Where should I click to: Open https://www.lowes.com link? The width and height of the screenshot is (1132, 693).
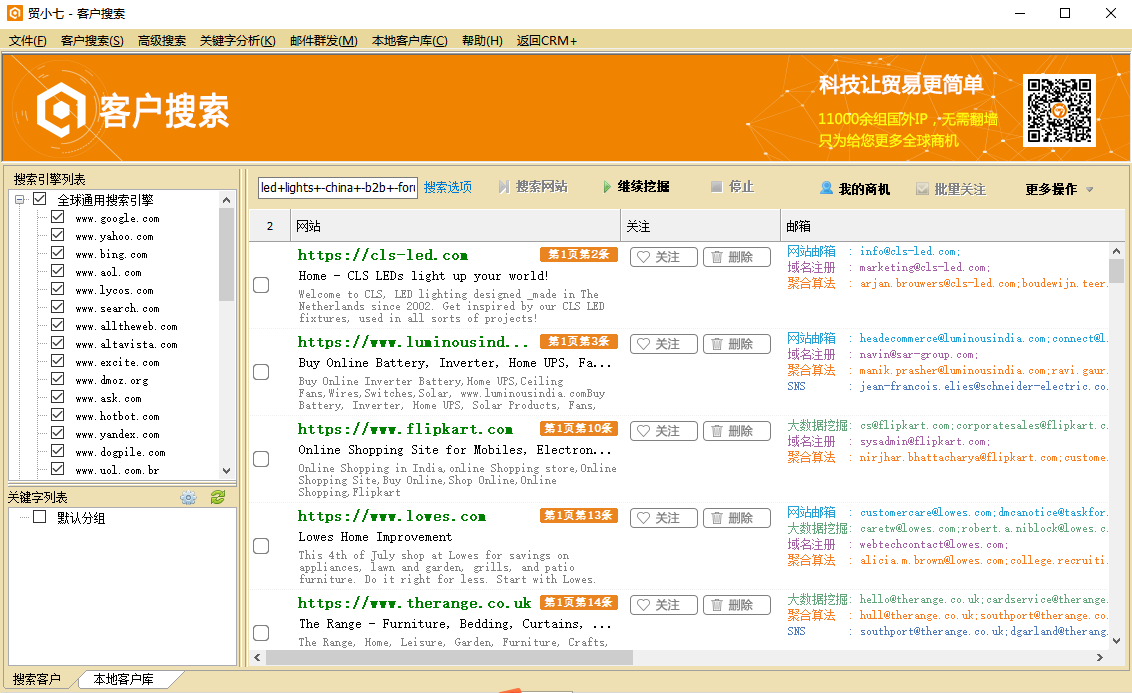(391, 516)
